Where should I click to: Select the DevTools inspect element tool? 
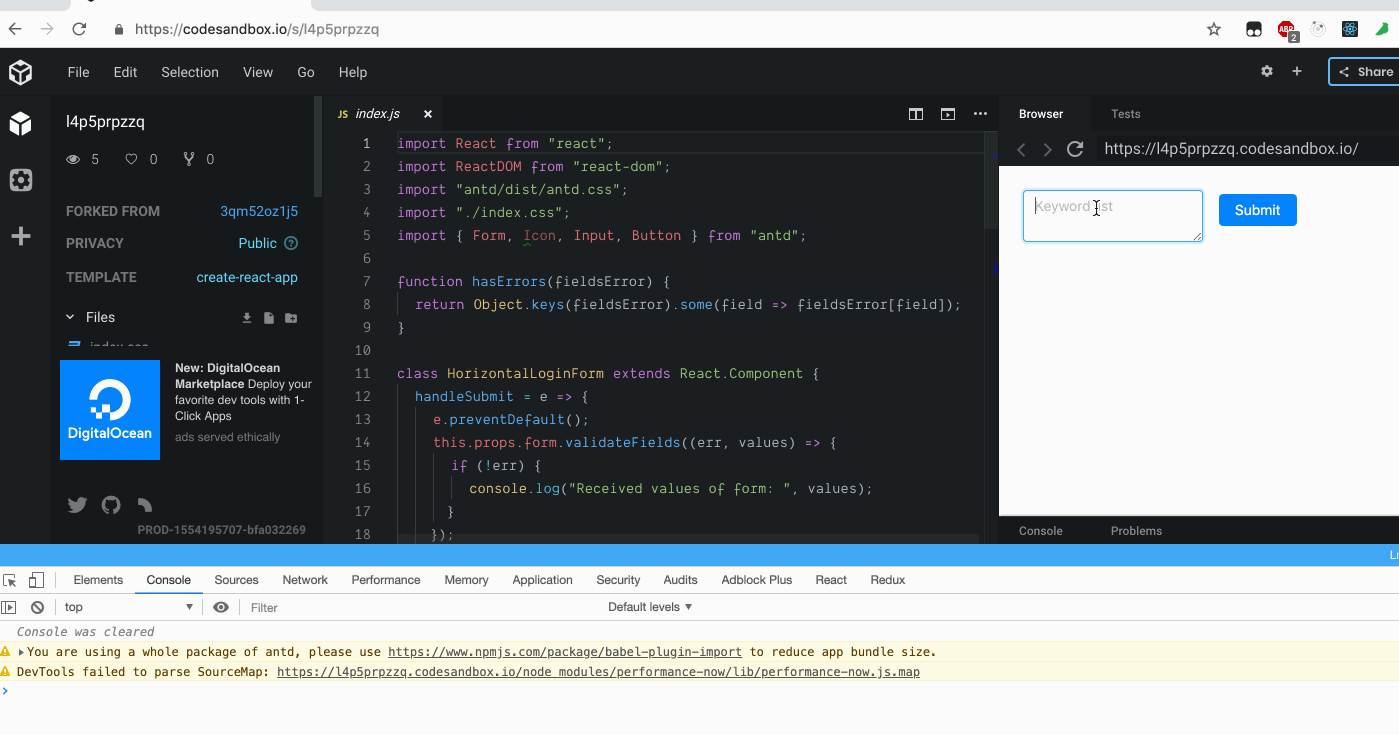tap(9, 579)
